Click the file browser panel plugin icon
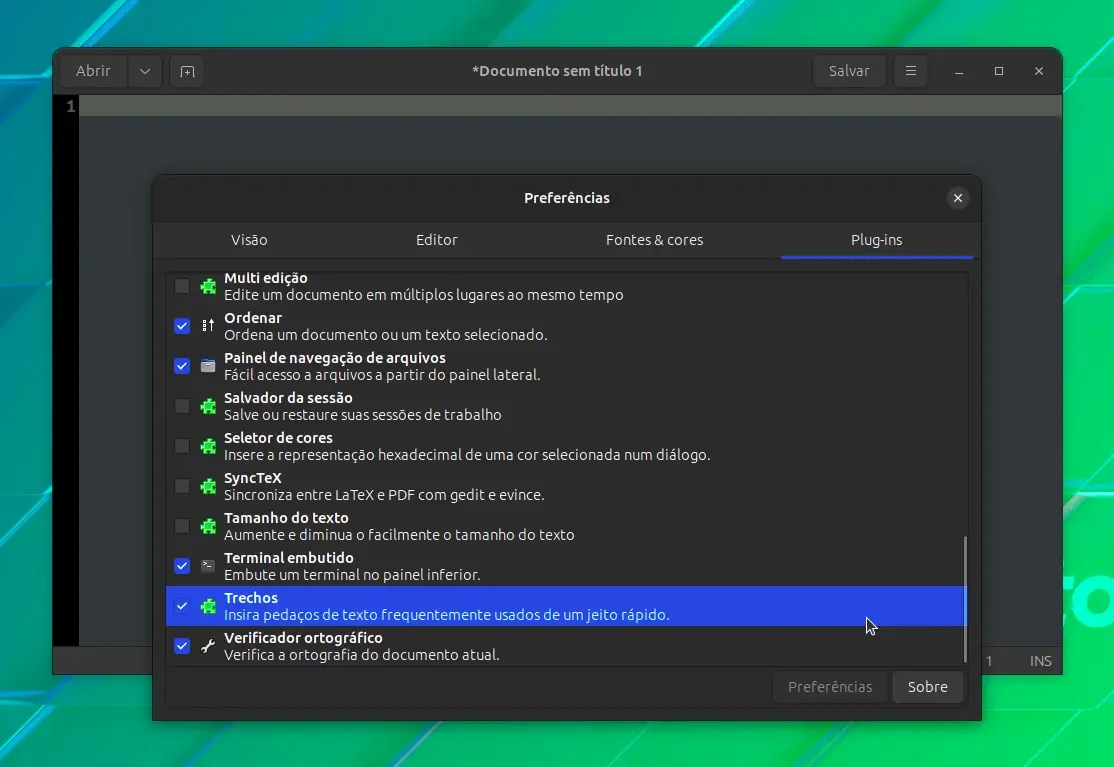Viewport: 1114px width, 767px height. (208, 366)
